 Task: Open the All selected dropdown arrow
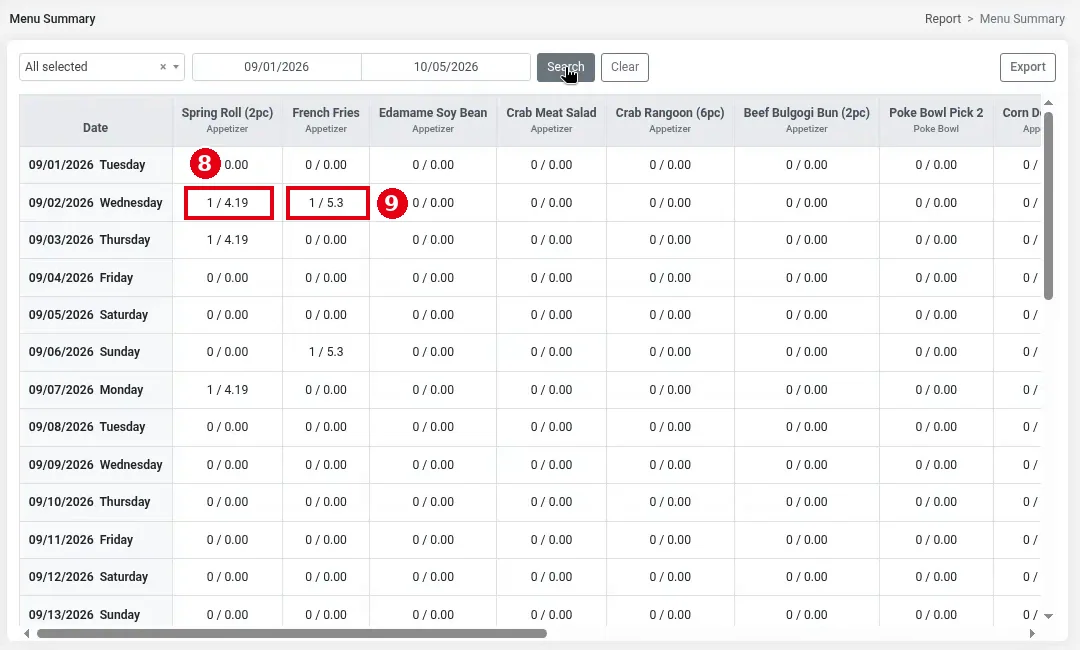[x=176, y=67]
